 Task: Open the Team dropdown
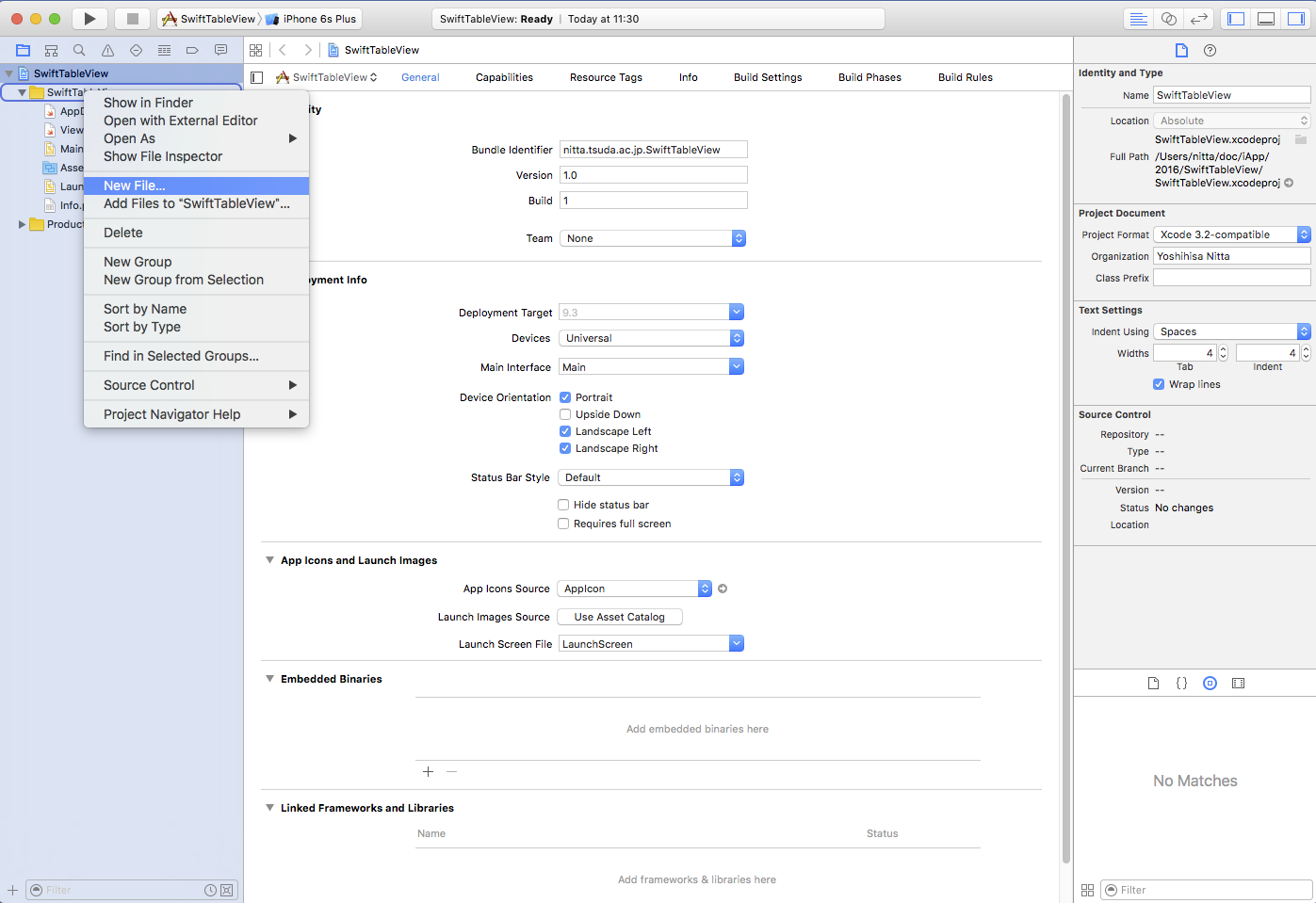tap(652, 238)
